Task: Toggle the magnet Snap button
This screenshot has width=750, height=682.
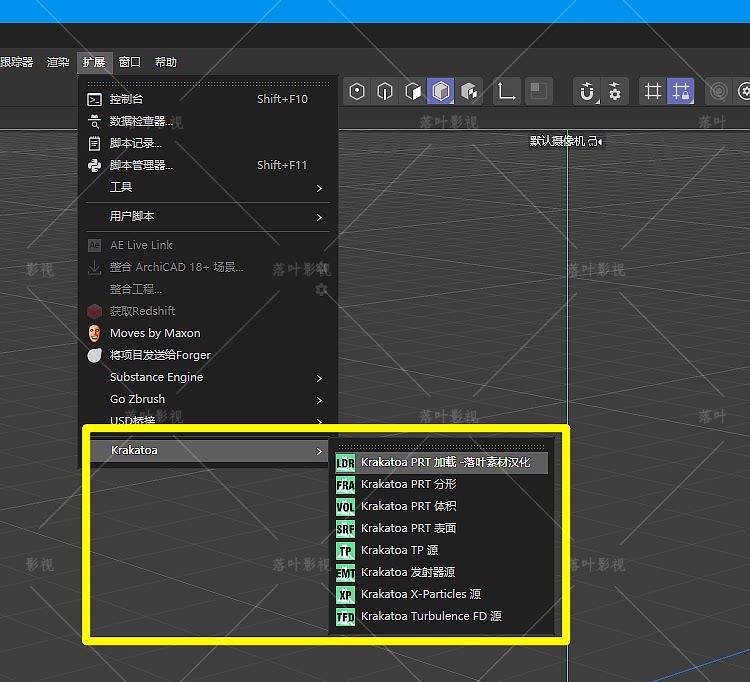Action: (x=587, y=91)
